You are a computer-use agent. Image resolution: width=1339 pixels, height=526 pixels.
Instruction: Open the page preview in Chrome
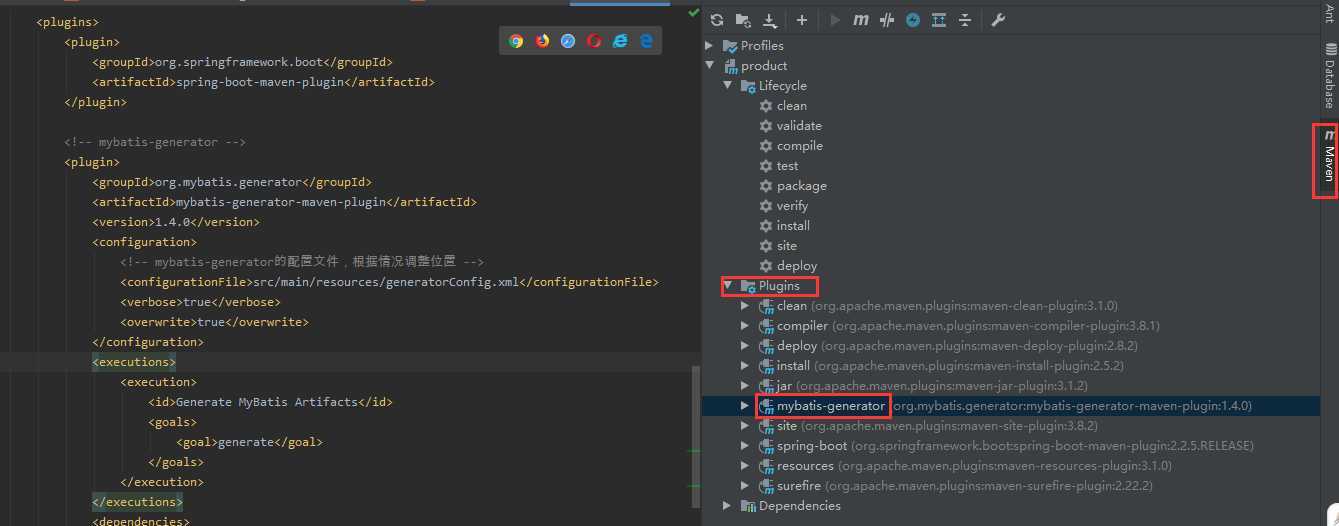[516, 41]
